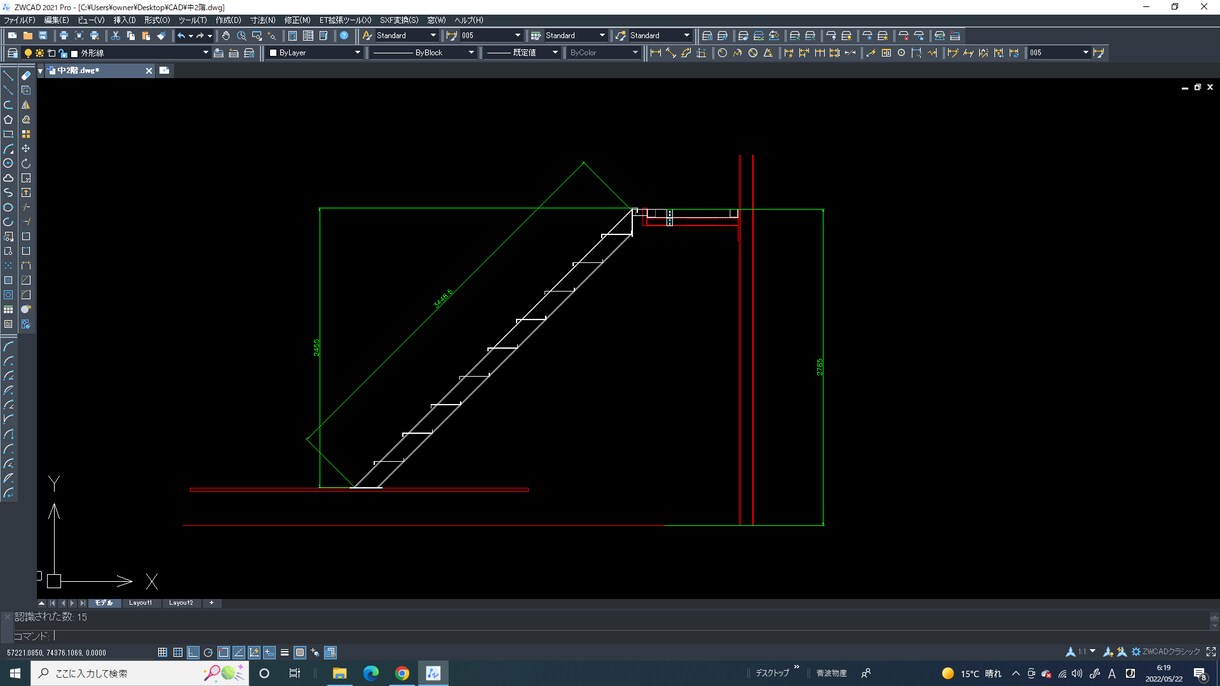This screenshot has height=686, width=1220.
Task: Open Chrome from the taskbar
Action: (401, 673)
